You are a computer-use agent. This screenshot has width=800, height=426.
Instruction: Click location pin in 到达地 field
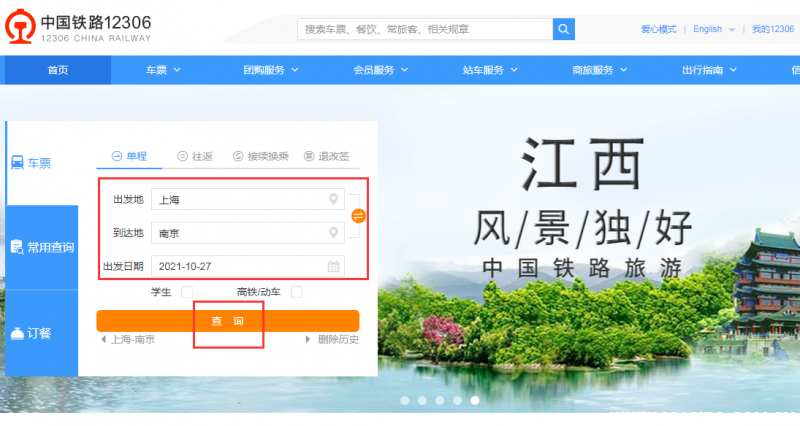(334, 233)
